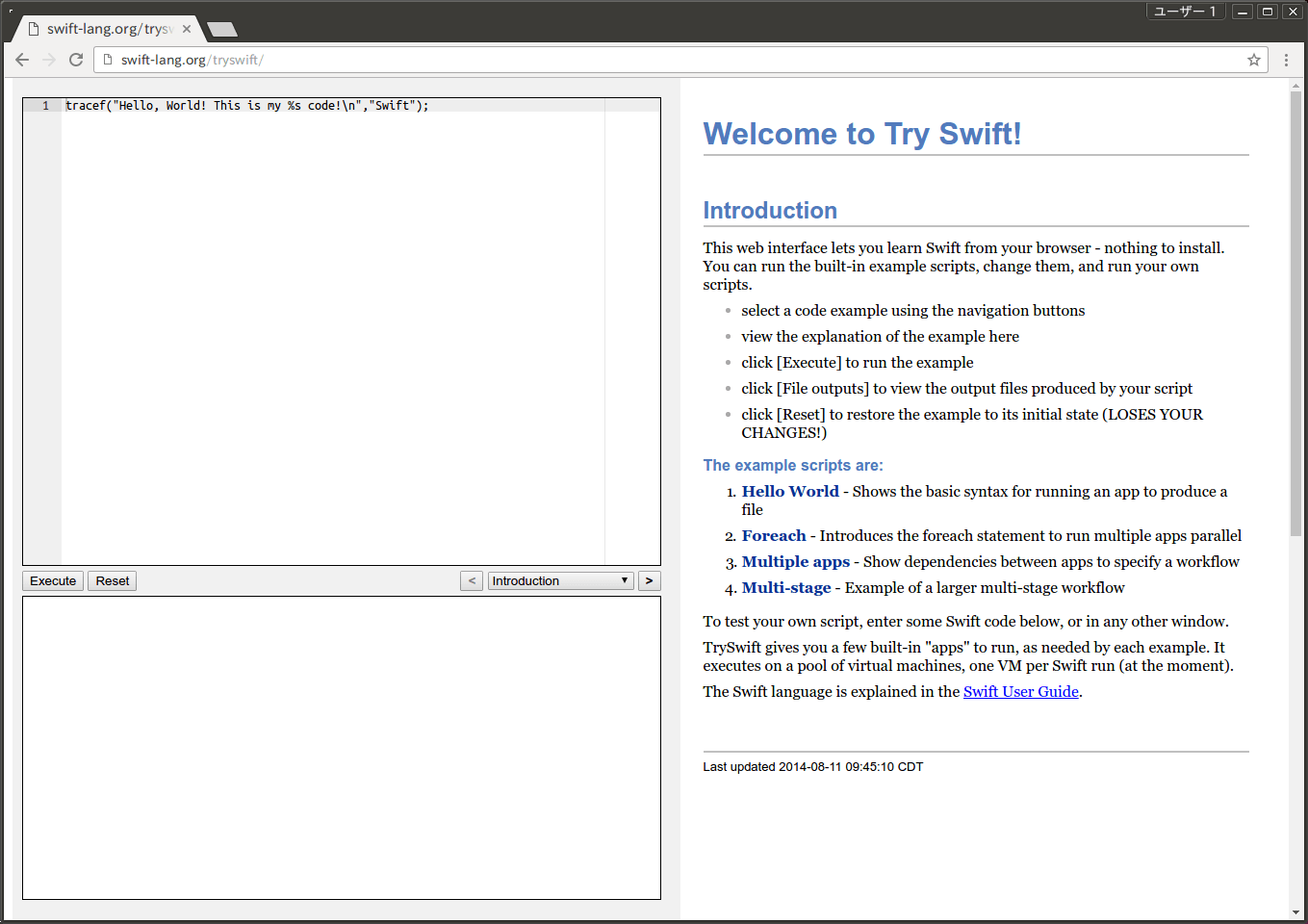
Task: Go to the next example with the > button
Action: pyautogui.click(x=650, y=581)
